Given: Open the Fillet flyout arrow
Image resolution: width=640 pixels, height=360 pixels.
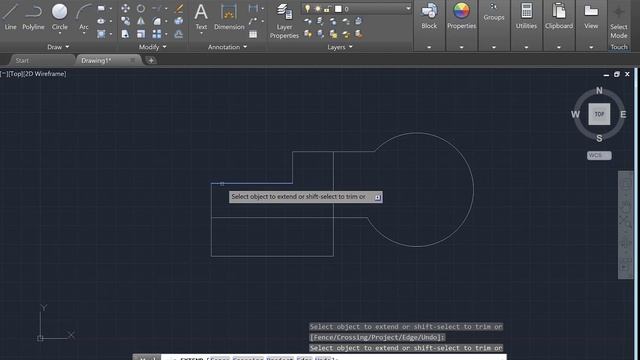Looking at the screenshot, I should pyautogui.click(x=166, y=21).
